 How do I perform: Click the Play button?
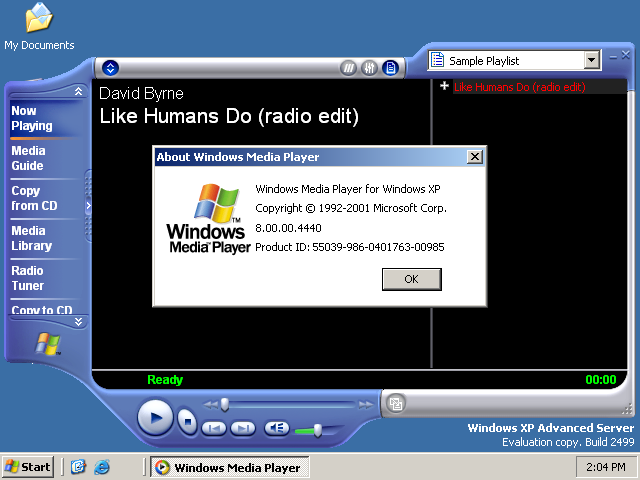[x=155, y=418]
